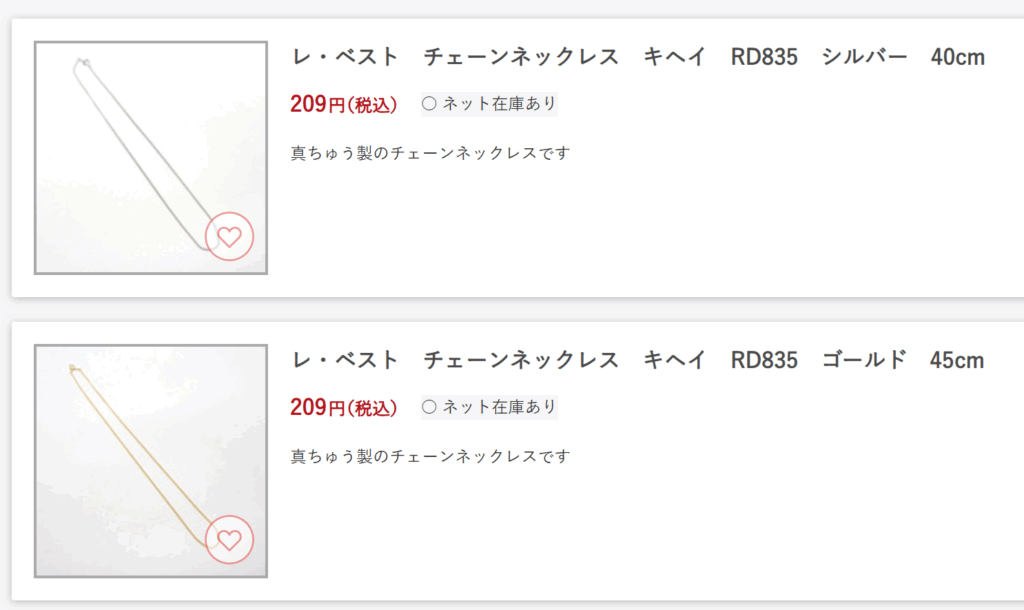Open the silver chain necklace thumbnail image
Screen dimensions: 1024x610
(151, 158)
